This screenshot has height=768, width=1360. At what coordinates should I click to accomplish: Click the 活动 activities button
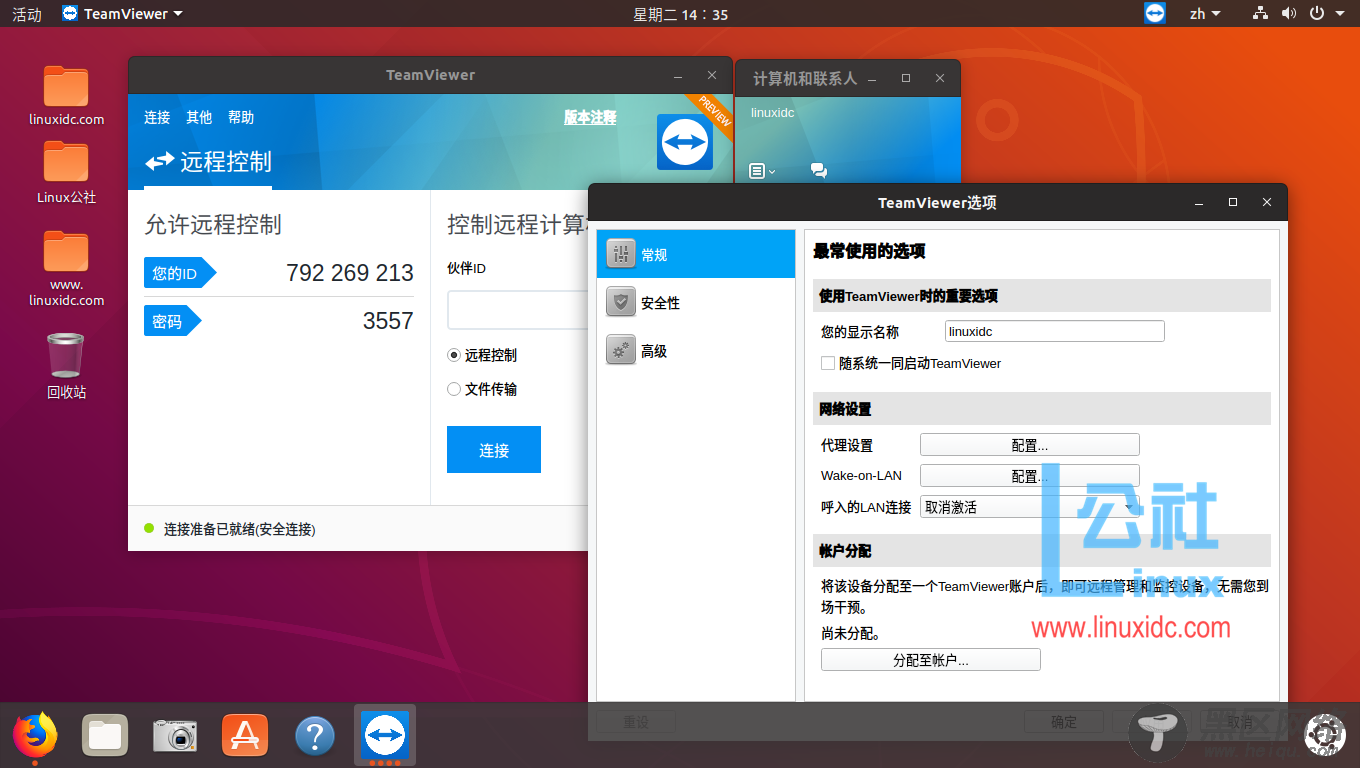click(27, 13)
